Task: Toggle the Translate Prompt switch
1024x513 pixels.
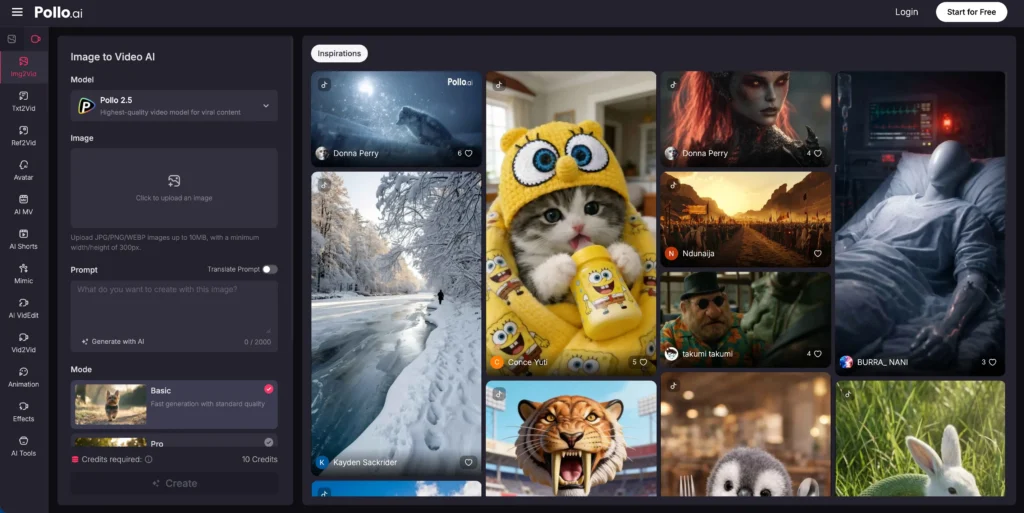Action: 270,269
